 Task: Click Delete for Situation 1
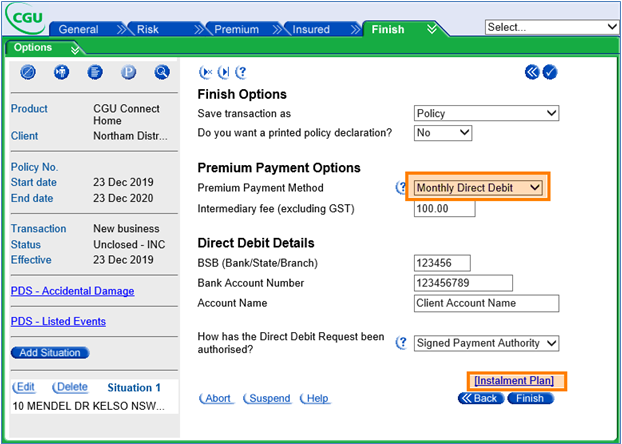(x=70, y=387)
